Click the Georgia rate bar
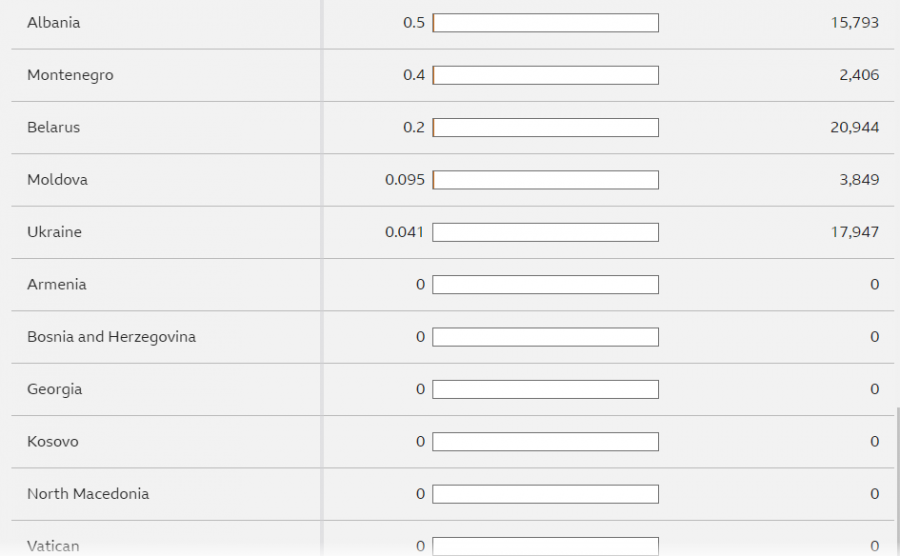 coord(545,389)
